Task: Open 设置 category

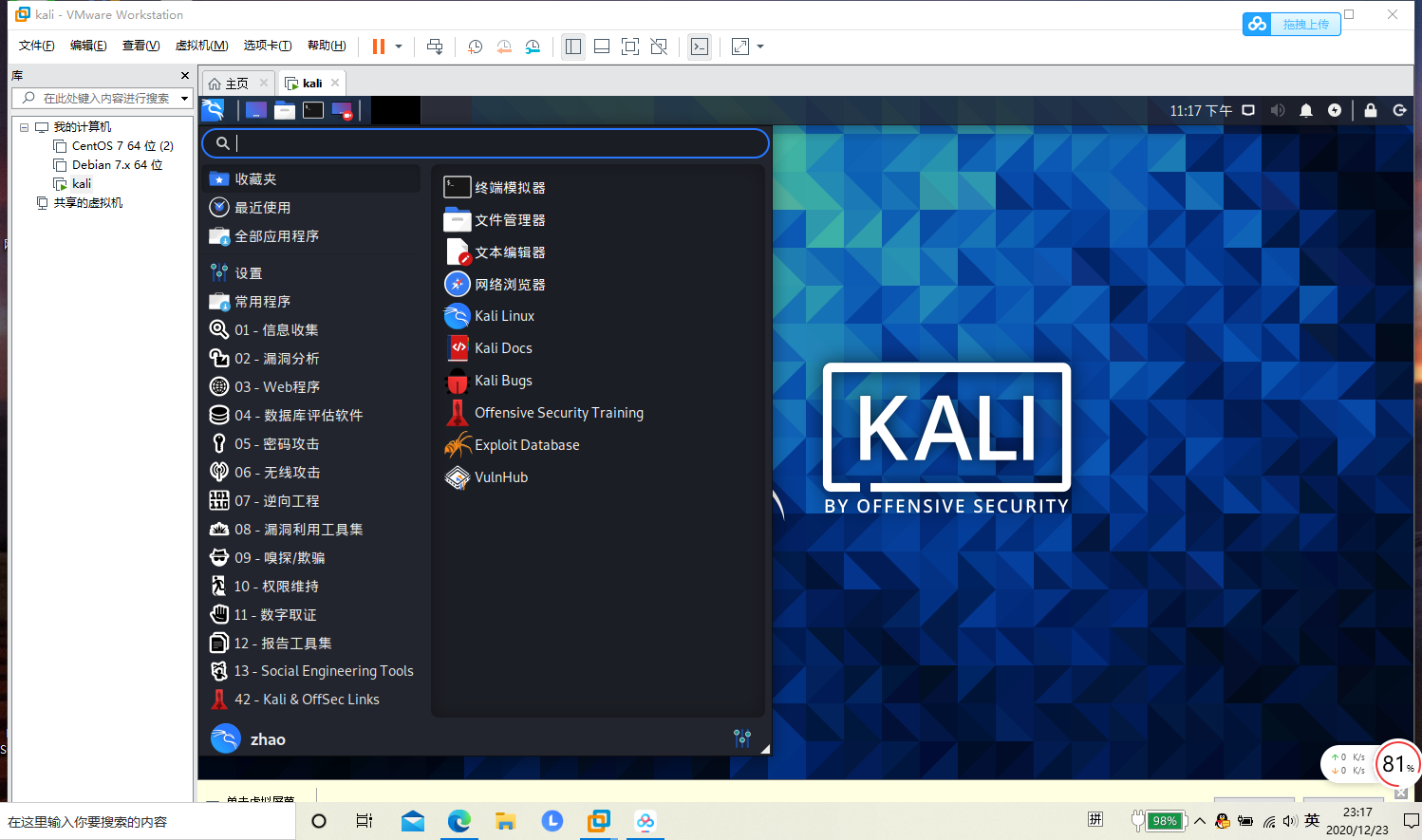Action: (x=311, y=273)
